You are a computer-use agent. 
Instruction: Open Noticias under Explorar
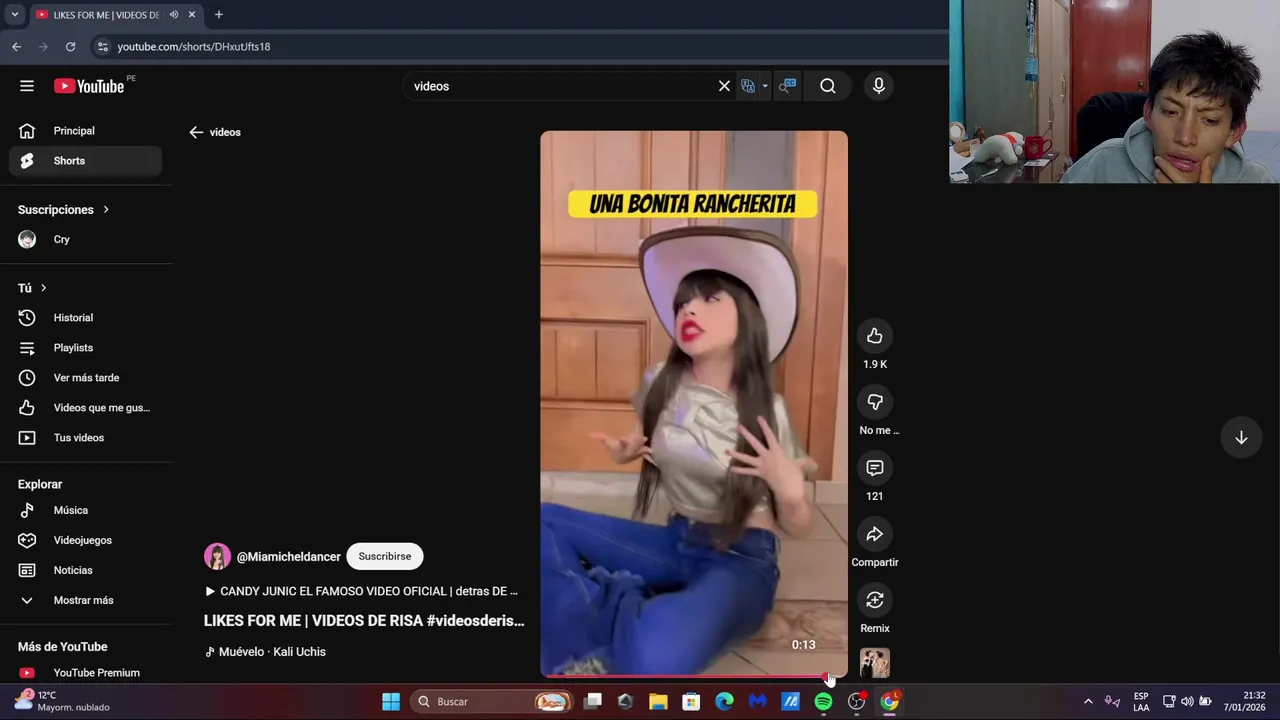(x=85, y=570)
